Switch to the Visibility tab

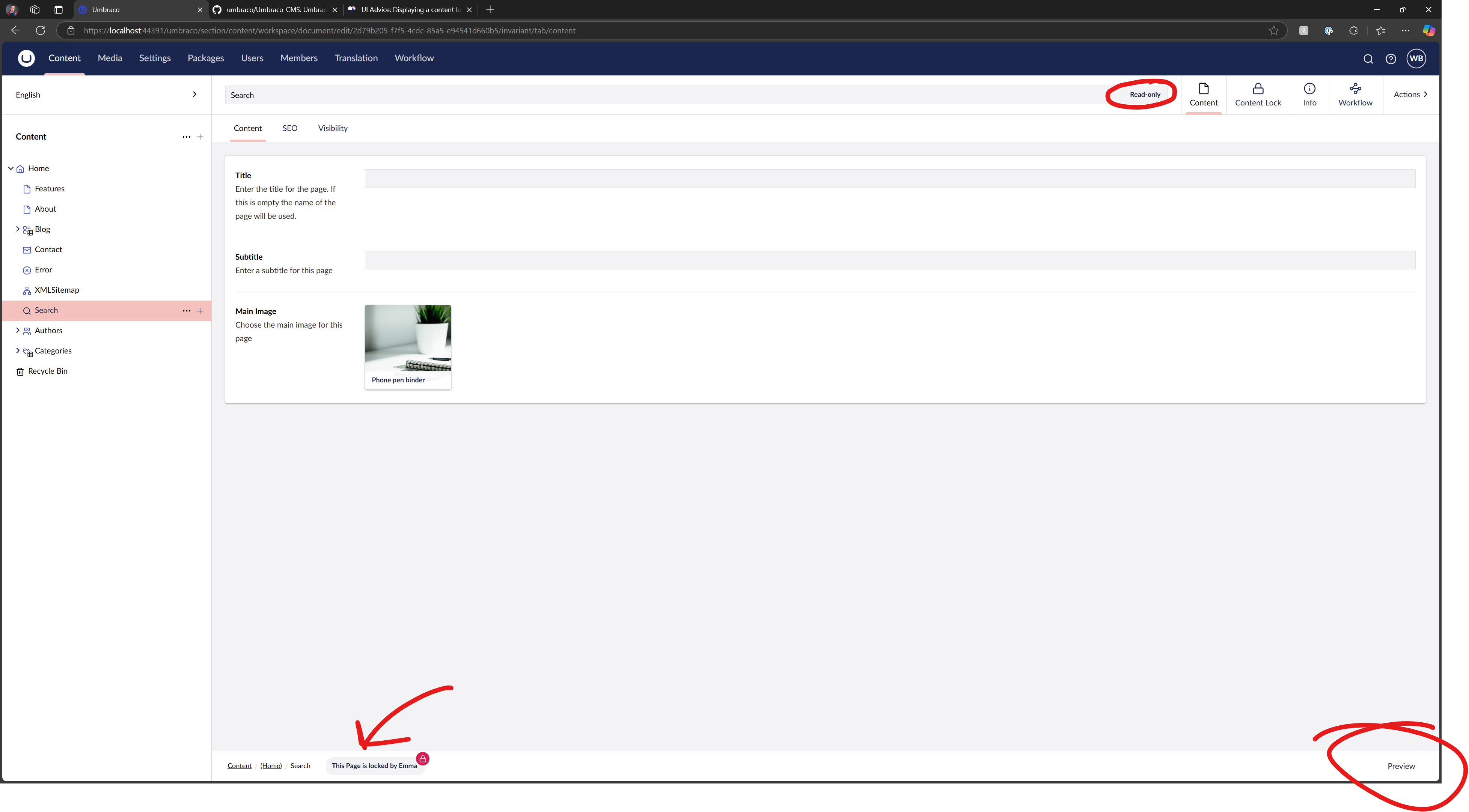tap(333, 128)
